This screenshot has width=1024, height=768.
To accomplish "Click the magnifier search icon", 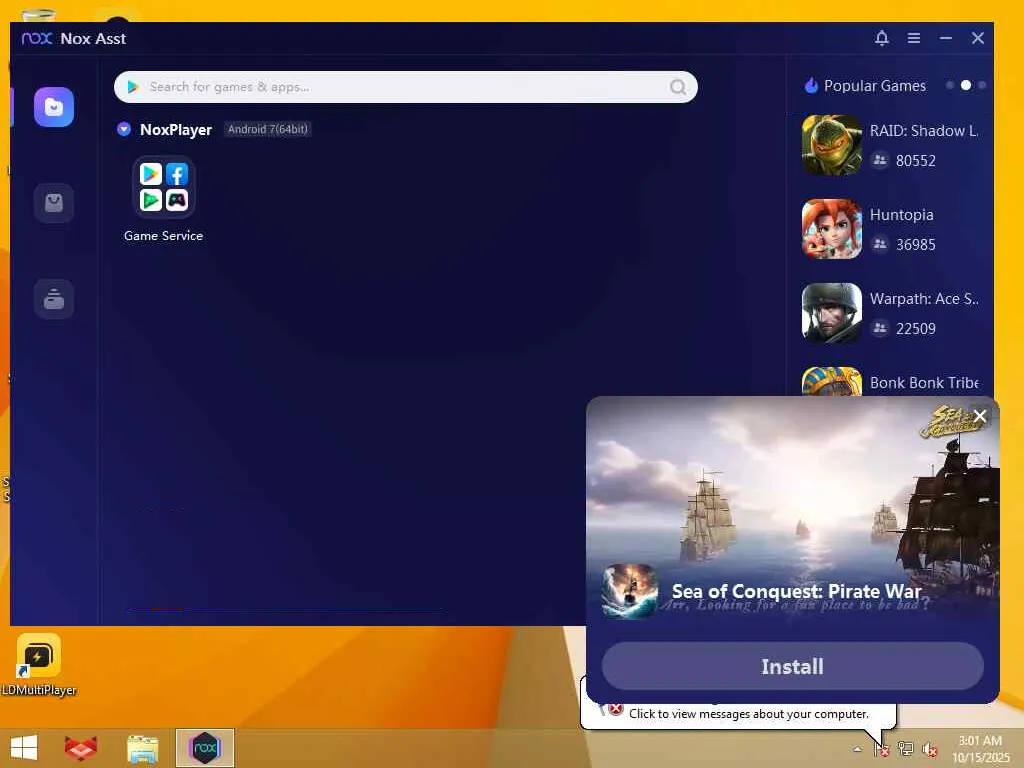I will tap(678, 87).
